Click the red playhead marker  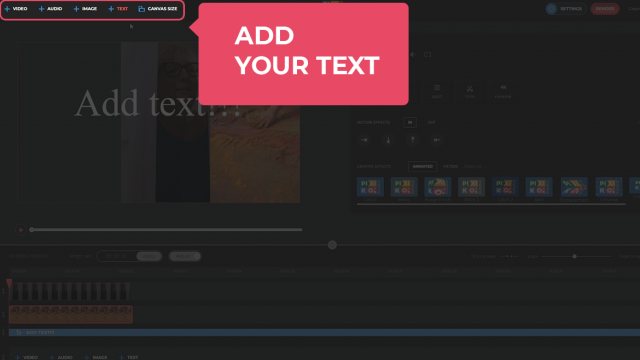coord(9,283)
